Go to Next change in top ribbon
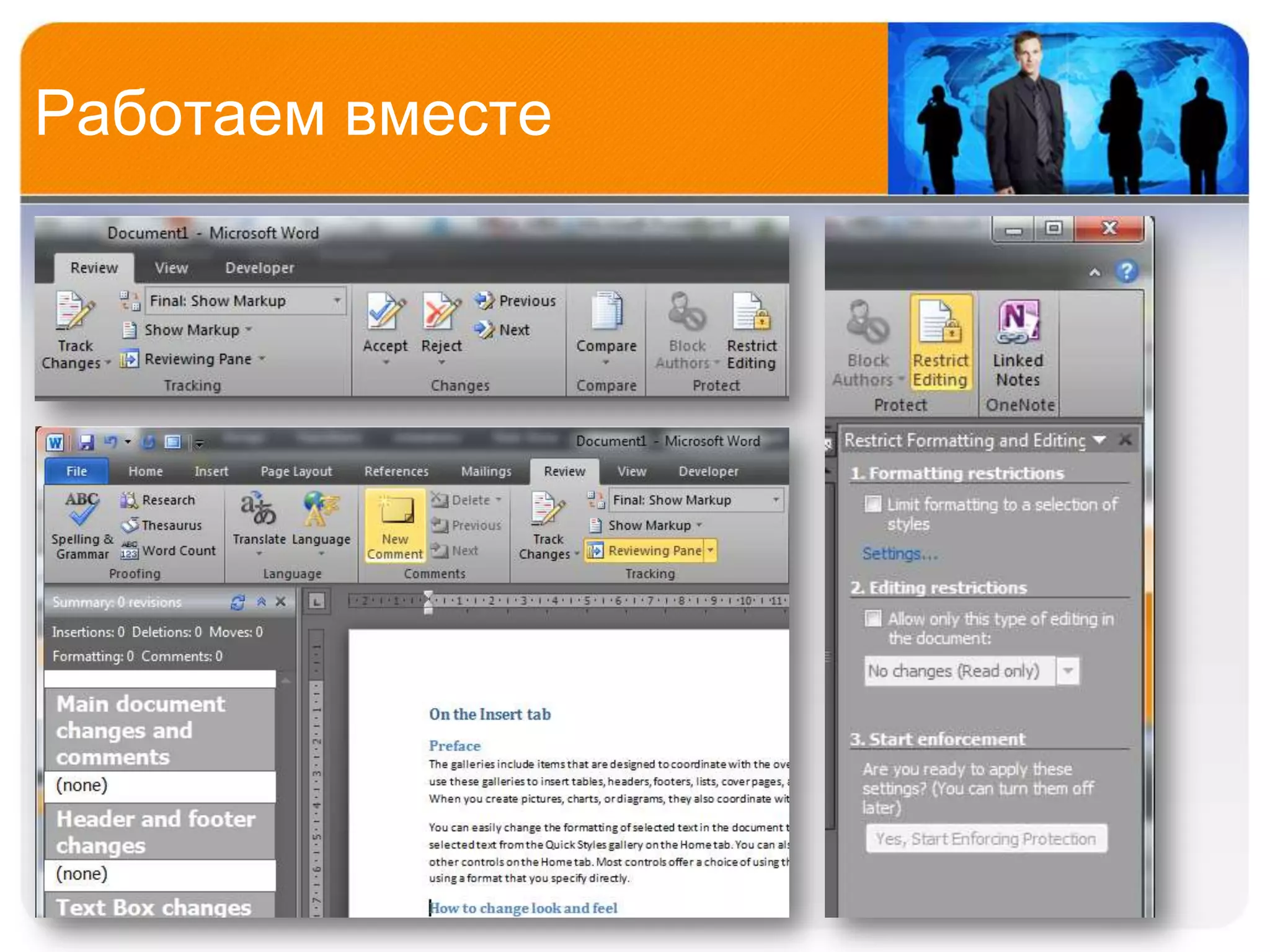The height and width of the screenshot is (952, 1270). [x=503, y=330]
